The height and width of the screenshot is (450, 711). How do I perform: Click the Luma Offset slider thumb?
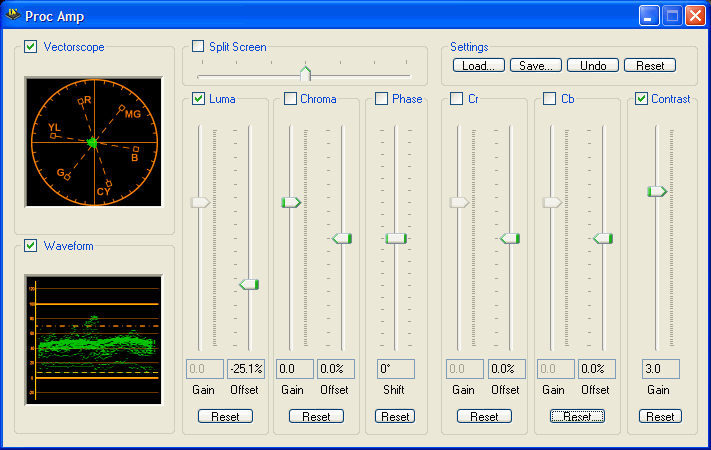click(249, 285)
